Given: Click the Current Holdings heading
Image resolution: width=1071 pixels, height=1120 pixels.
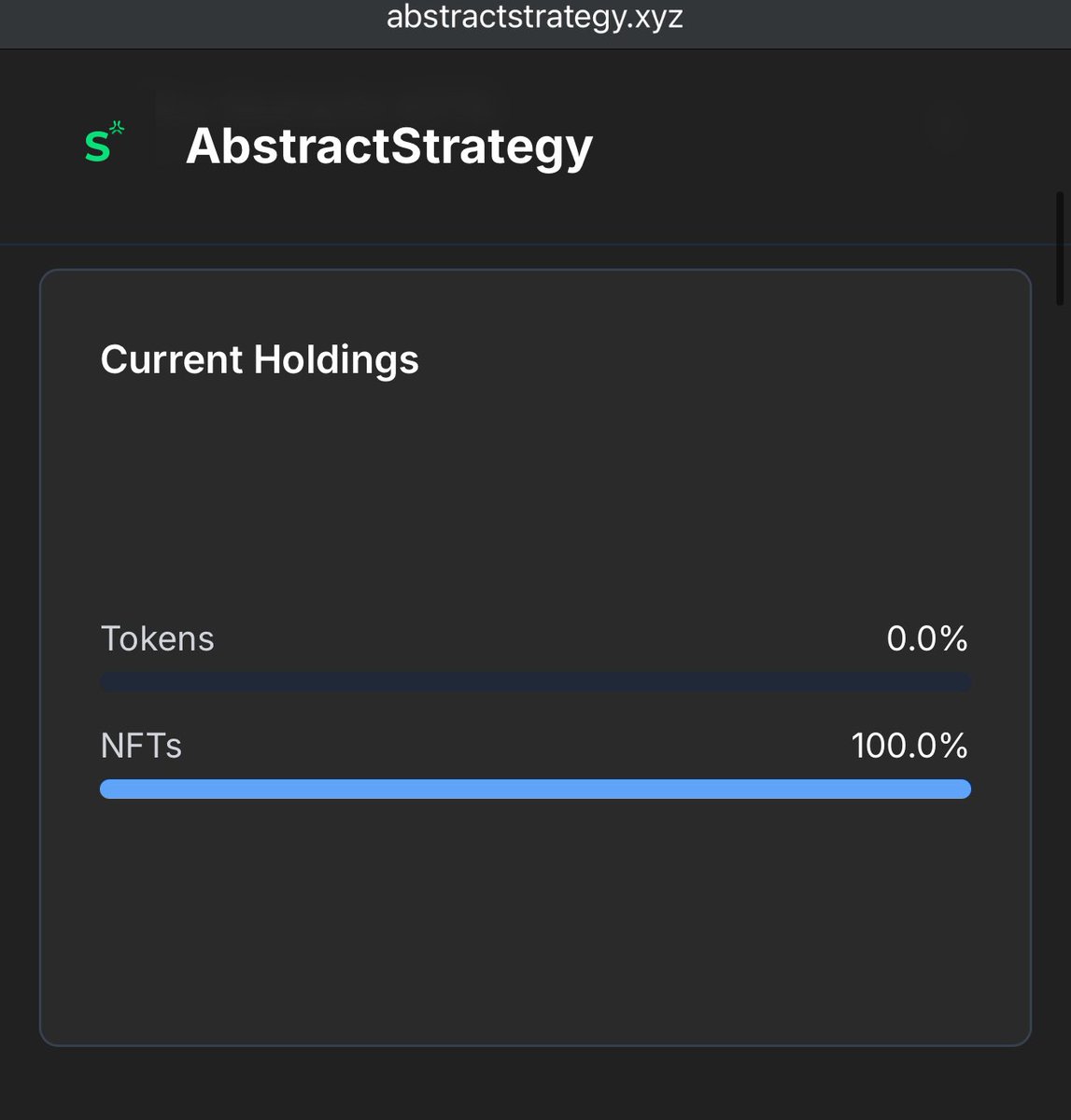Looking at the screenshot, I should click(x=260, y=360).
